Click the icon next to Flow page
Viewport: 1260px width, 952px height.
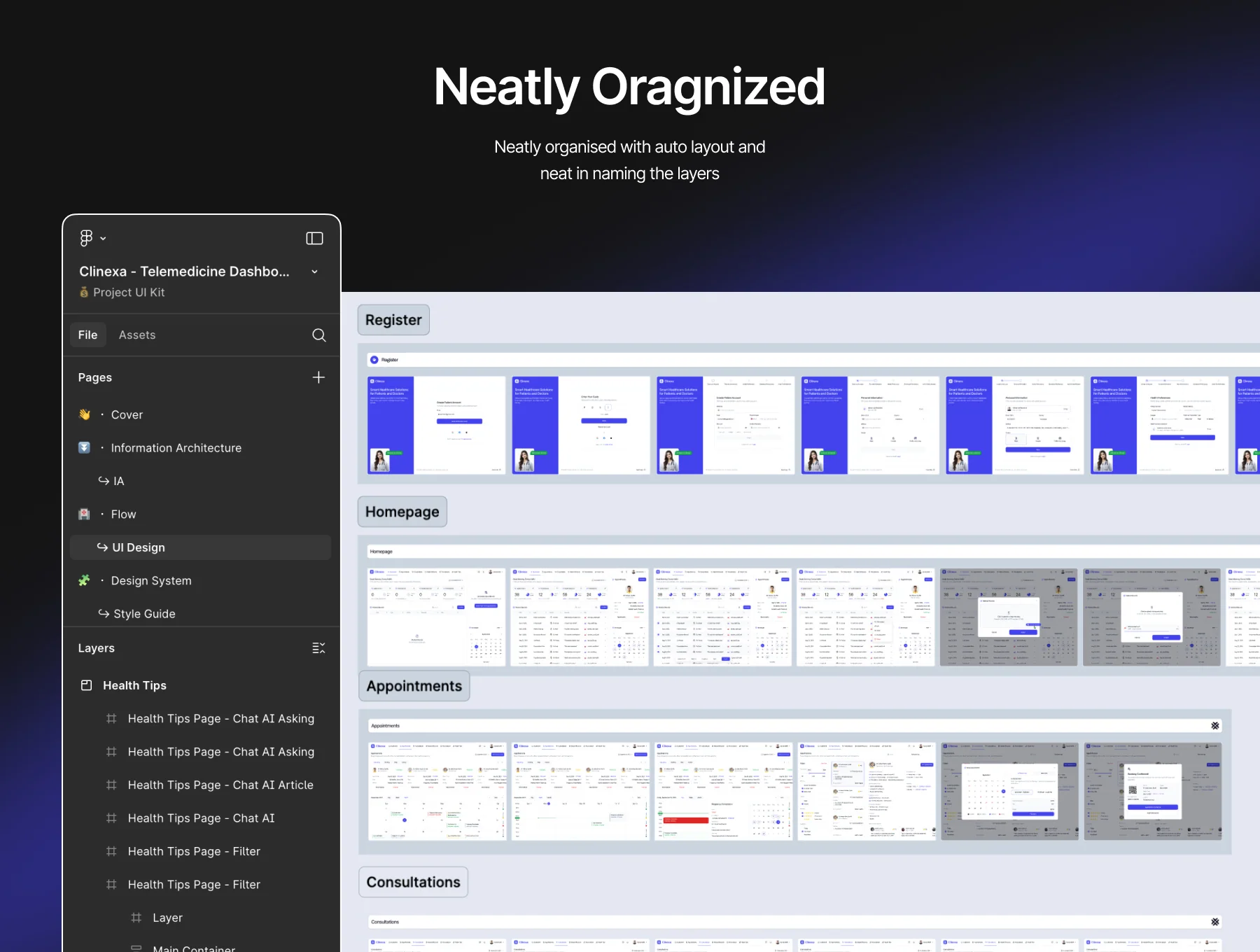(x=84, y=514)
